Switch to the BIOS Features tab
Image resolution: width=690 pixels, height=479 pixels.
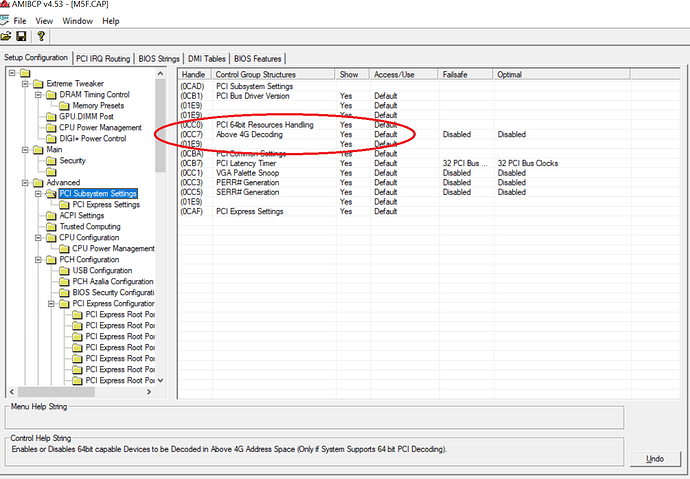tap(257, 59)
